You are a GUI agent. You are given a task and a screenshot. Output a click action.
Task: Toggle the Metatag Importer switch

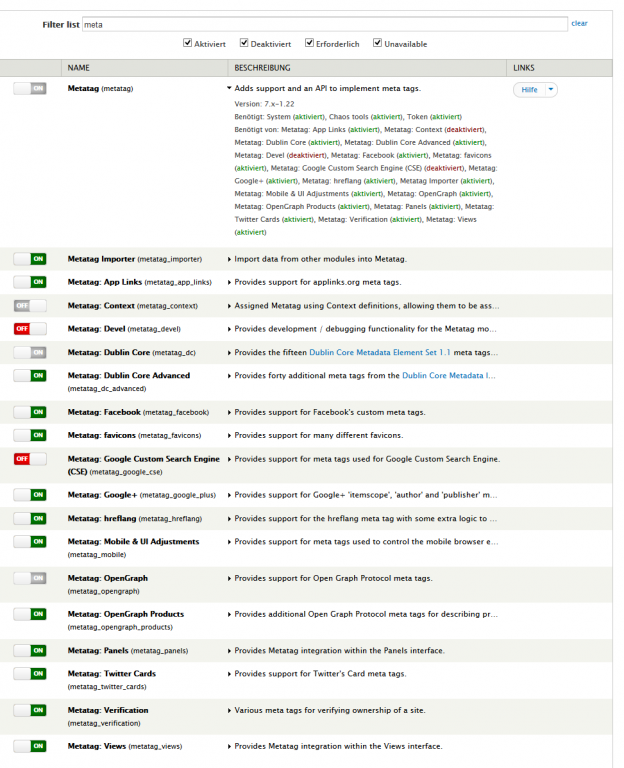[30, 258]
